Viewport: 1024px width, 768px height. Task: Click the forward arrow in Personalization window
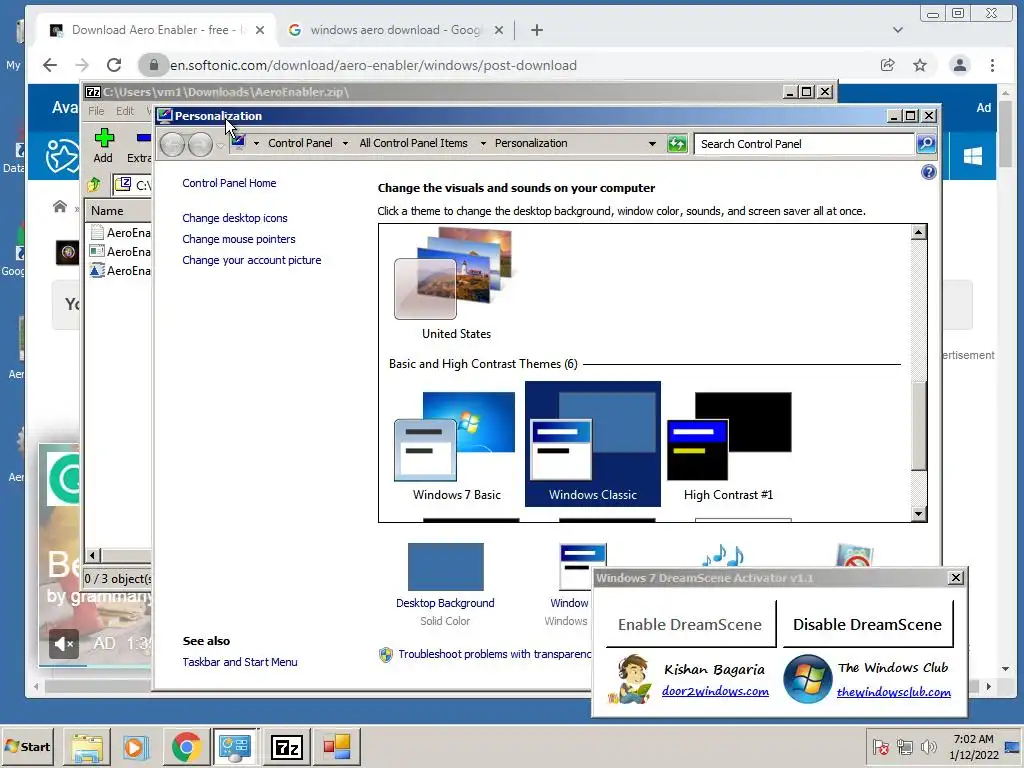(200, 144)
